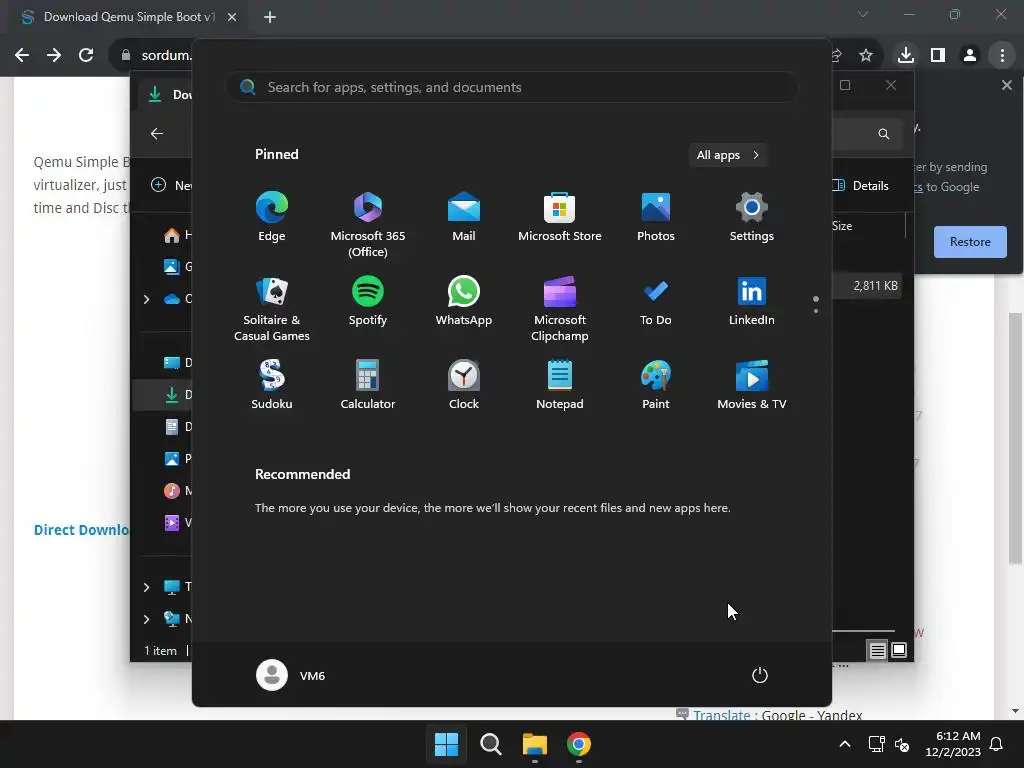Viewport: 1024px width, 768px height.
Task: Go back in Chrome
Action: 22,56
